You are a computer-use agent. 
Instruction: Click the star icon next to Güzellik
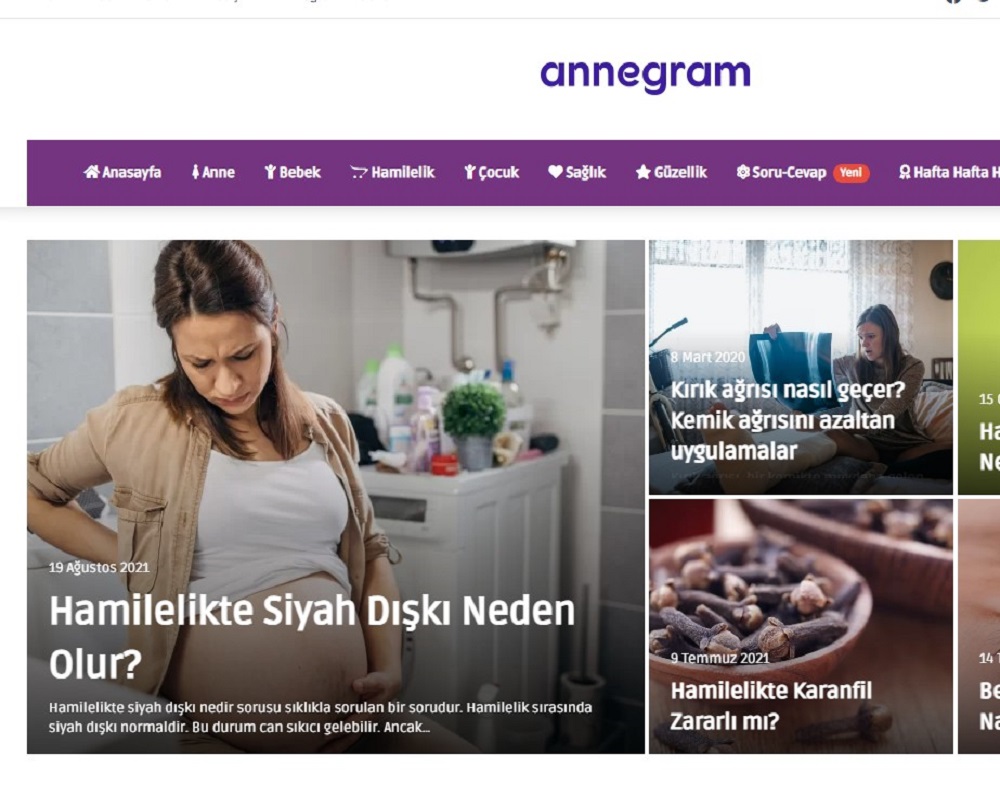[643, 172]
